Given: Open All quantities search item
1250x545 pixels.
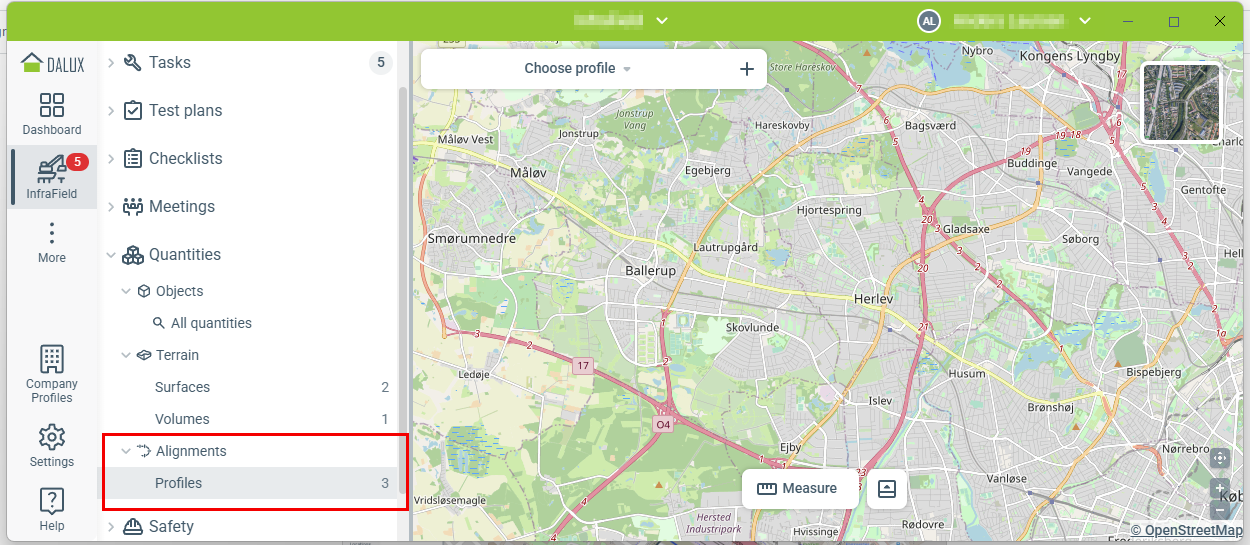Looking at the screenshot, I should click(x=211, y=323).
